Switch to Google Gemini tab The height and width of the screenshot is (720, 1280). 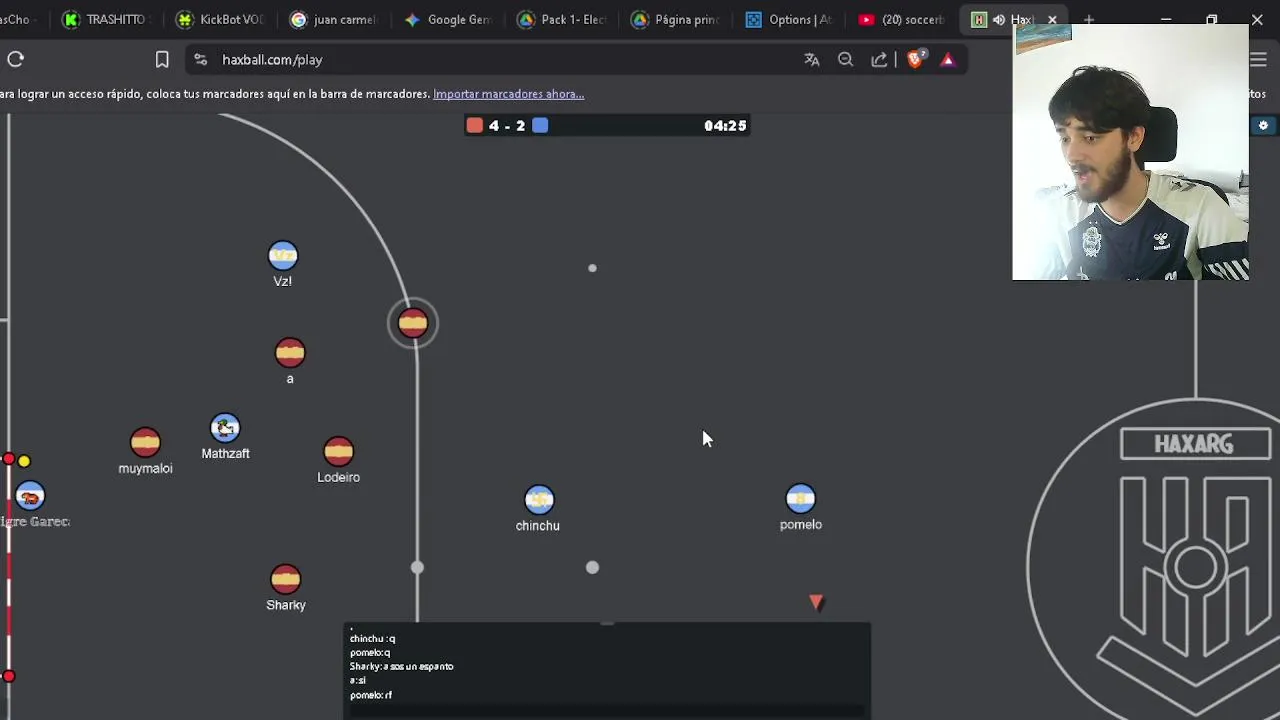pyautogui.click(x=448, y=19)
